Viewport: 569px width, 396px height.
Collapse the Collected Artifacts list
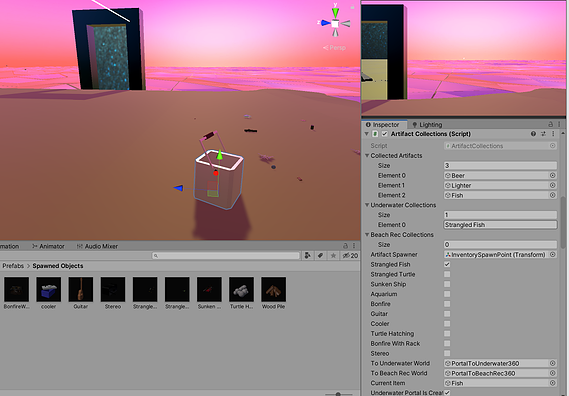pos(367,155)
